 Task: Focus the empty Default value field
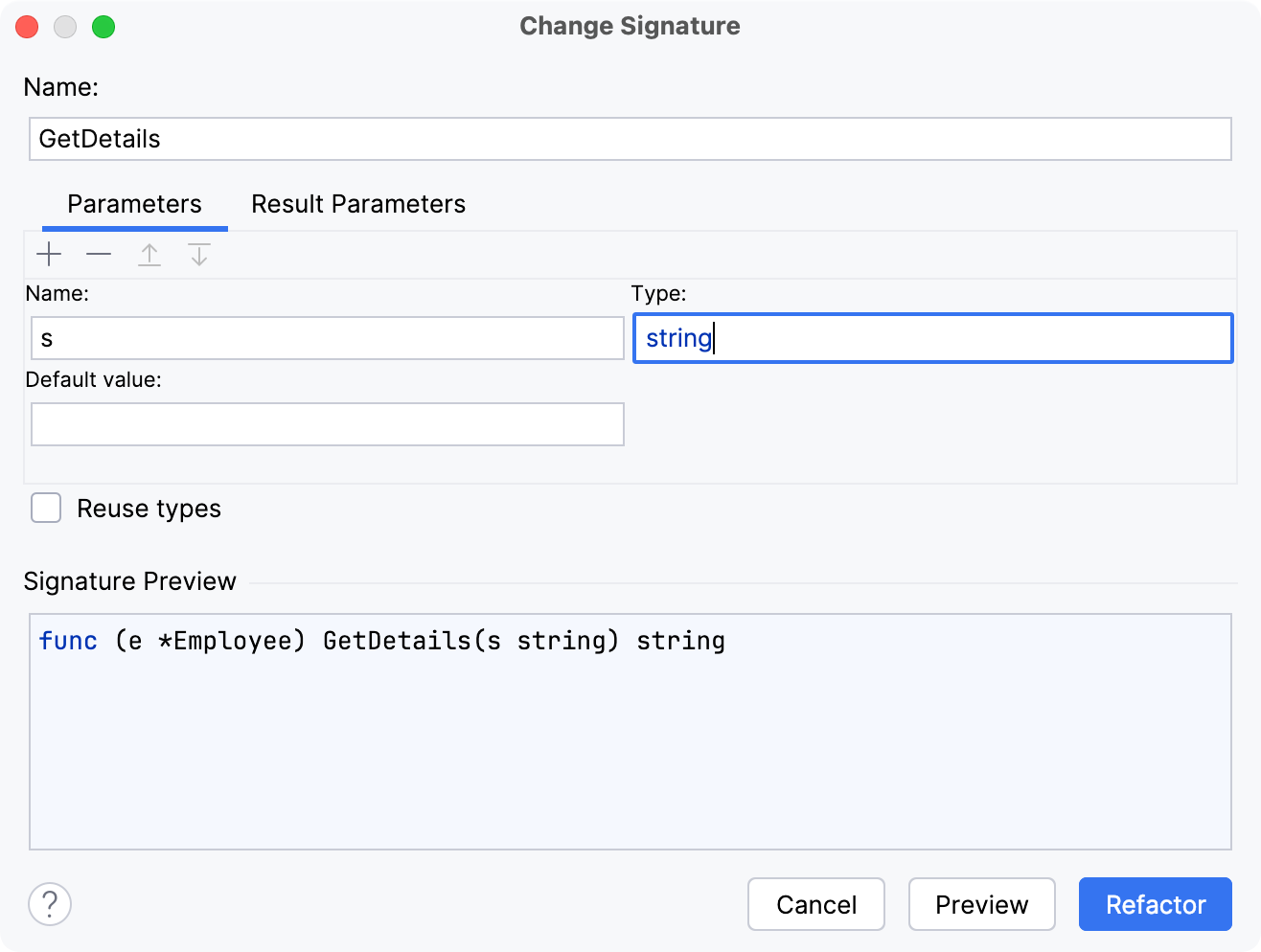pos(327,424)
